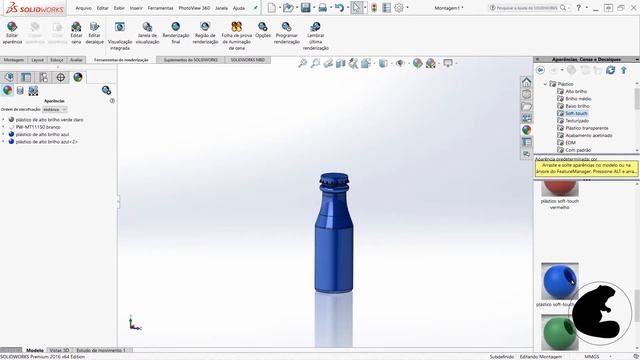Click the blue soft-touch plastic swatch
The width and height of the screenshot is (640, 360).
point(560,281)
